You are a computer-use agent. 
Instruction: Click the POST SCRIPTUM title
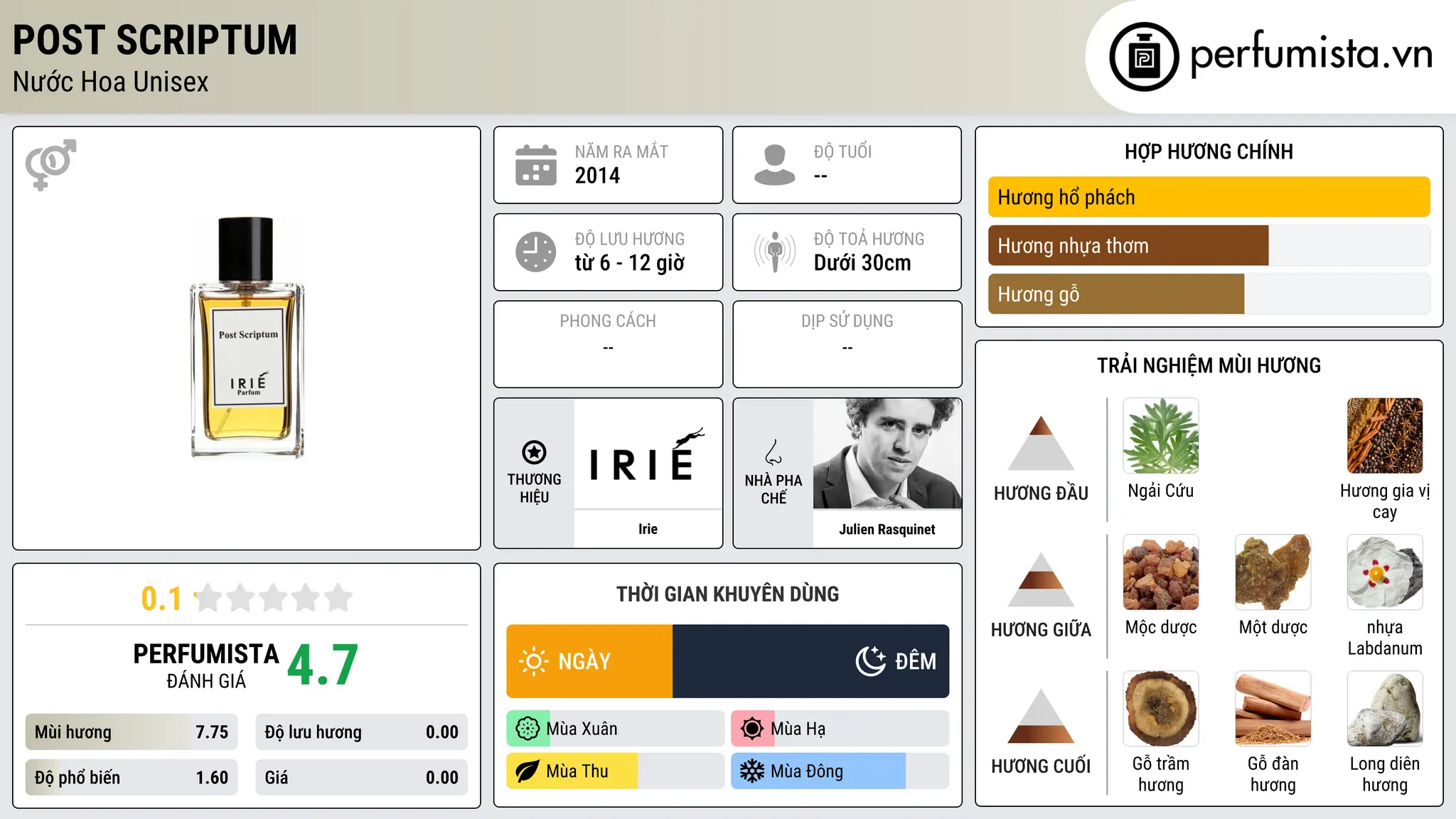[155, 40]
